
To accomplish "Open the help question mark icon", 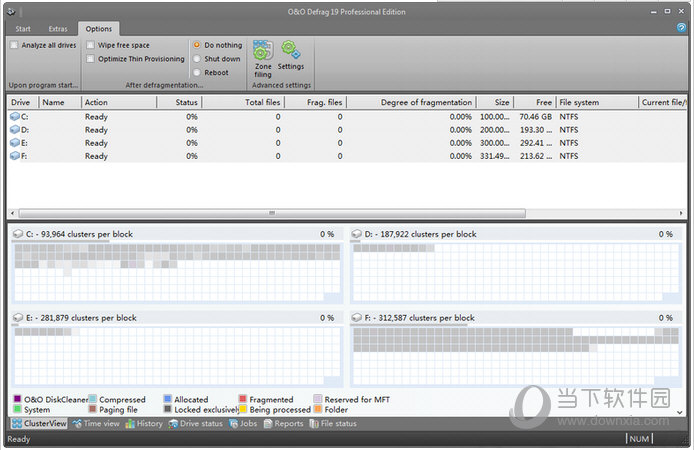I will (x=681, y=27).
